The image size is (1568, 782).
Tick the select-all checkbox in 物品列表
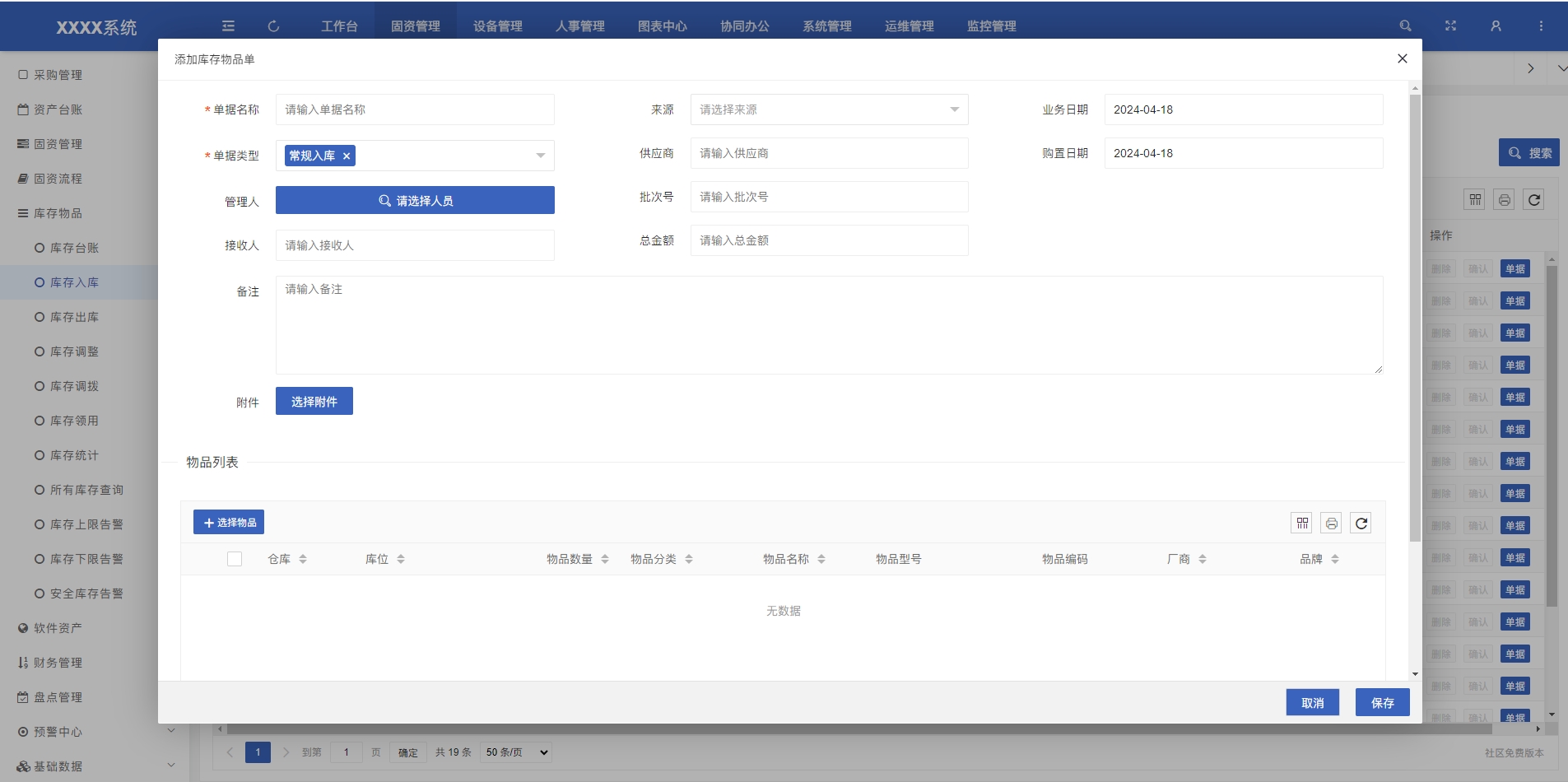click(x=235, y=559)
